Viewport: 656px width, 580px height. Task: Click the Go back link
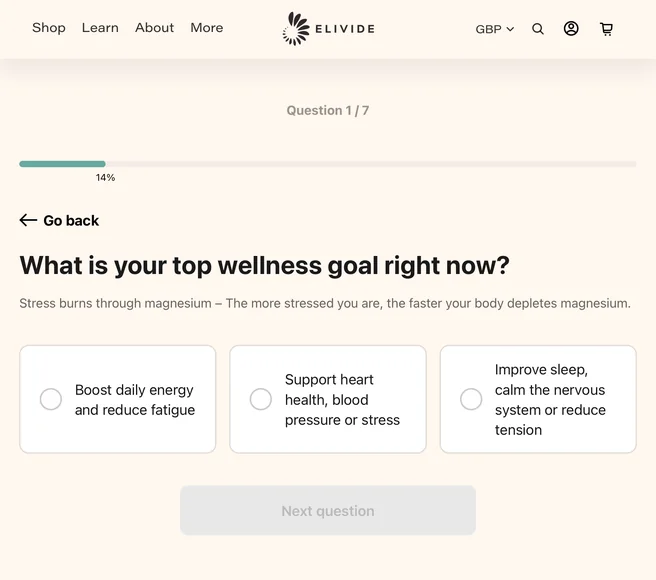[59, 220]
